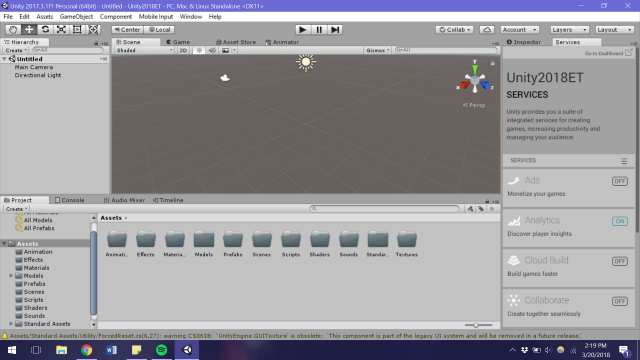
Task: Toggle scene audio speaker icon
Action: pos(212,50)
